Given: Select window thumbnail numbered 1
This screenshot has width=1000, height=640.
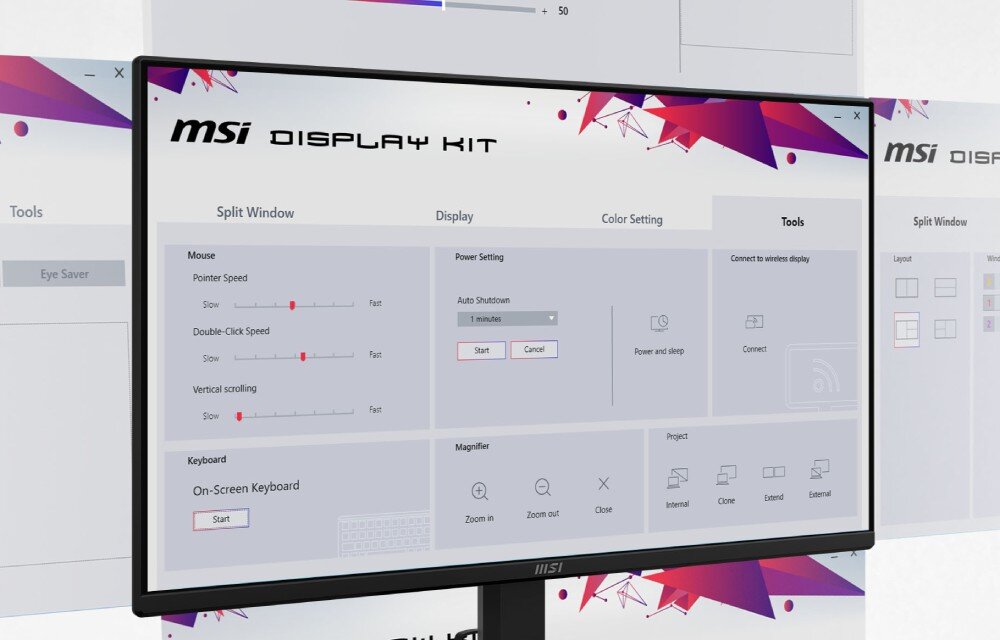Looking at the screenshot, I should click(988, 303).
